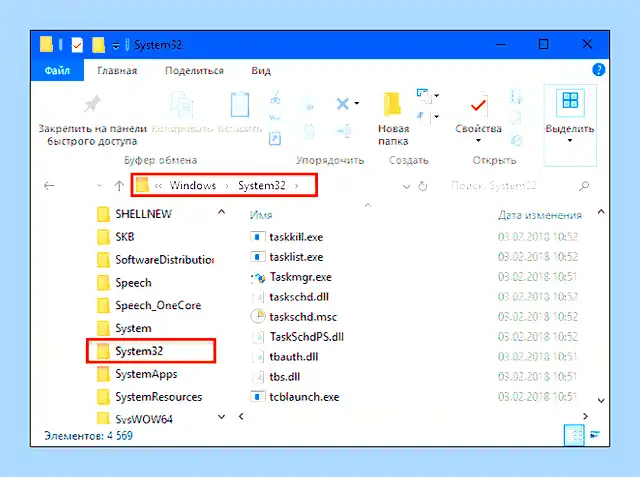Select the TaskSchdPS.dll file

pyautogui.click(x=297, y=337)
